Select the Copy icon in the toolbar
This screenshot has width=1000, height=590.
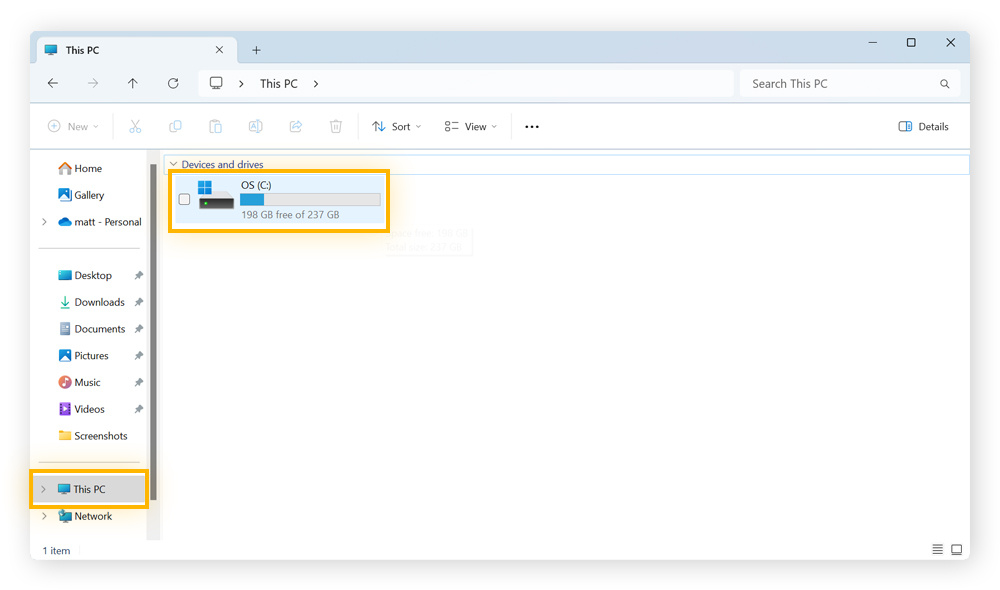point(175,126)
